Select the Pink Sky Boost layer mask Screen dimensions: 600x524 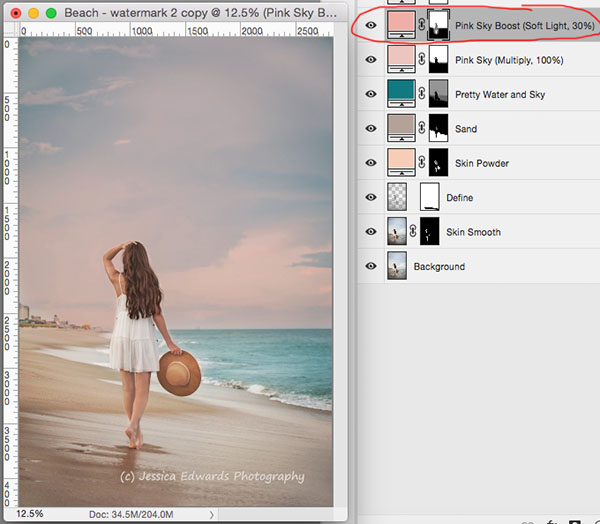[x=439, y=25]
